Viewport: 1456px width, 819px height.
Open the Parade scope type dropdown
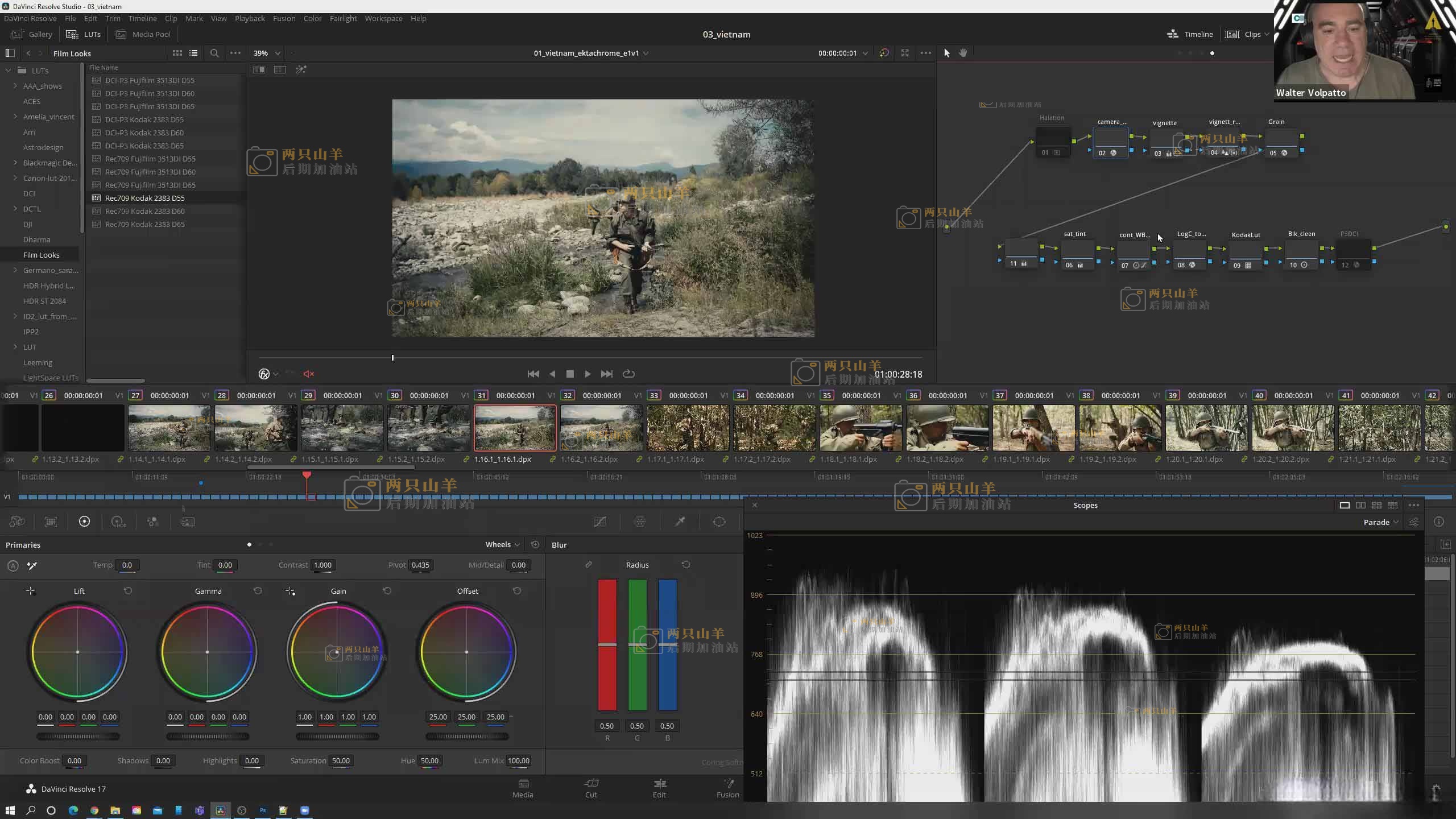pyautogui.click(x=1380, y=522)
